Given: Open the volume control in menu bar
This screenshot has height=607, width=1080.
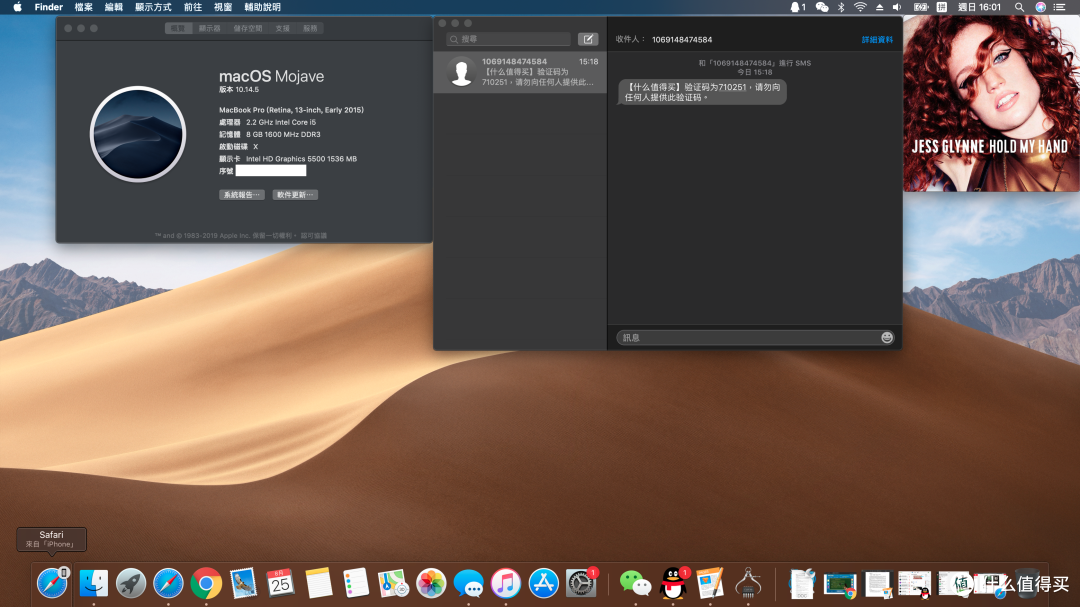Looking at the screenshot, I should tap(897, 7).
